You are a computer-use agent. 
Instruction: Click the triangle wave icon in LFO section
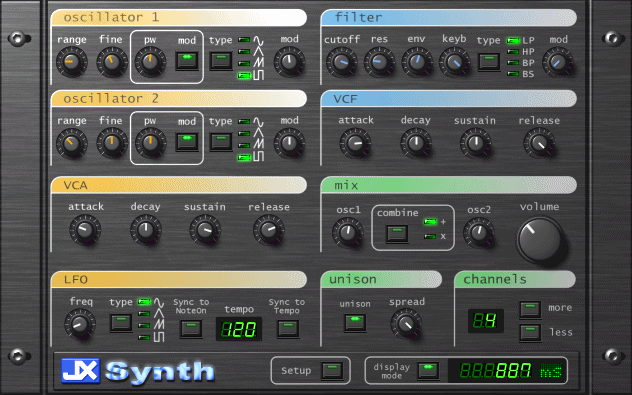pos(159,313)
